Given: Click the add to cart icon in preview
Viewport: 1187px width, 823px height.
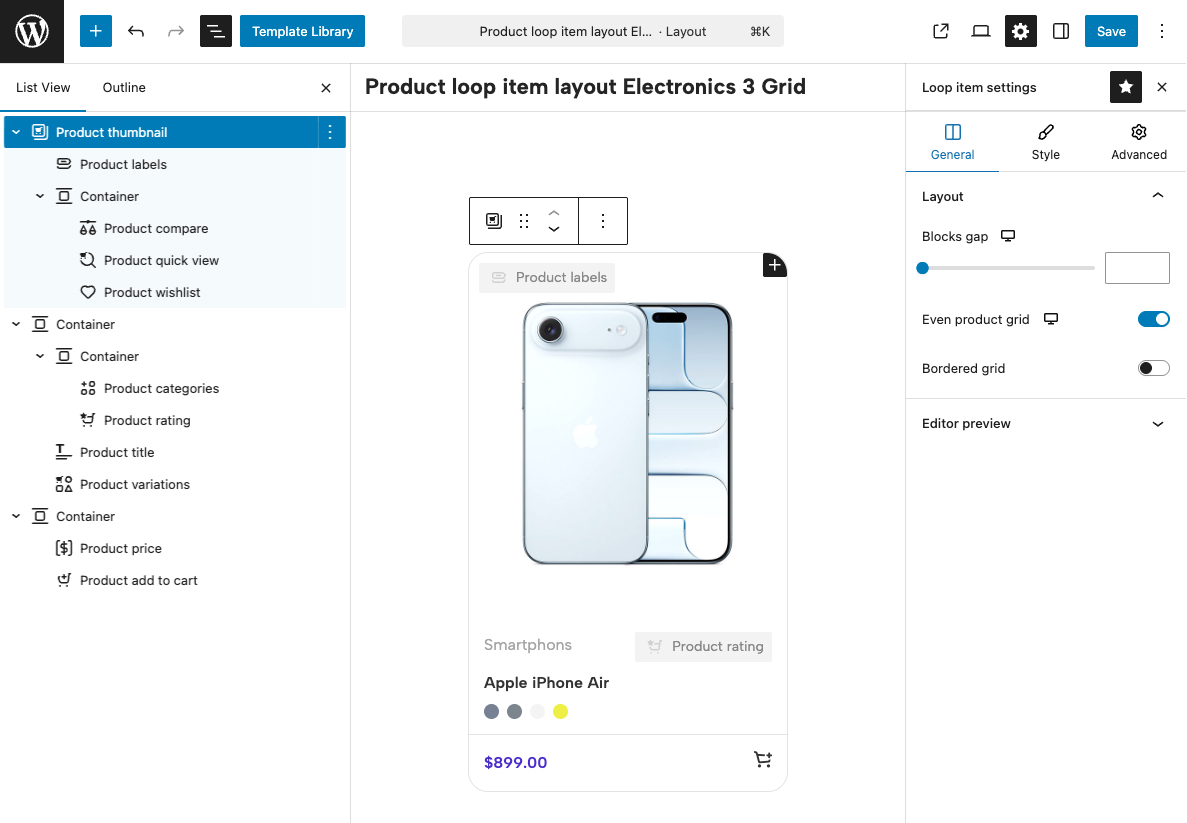Looking at the screenshot, I should [x=763, y=761].
